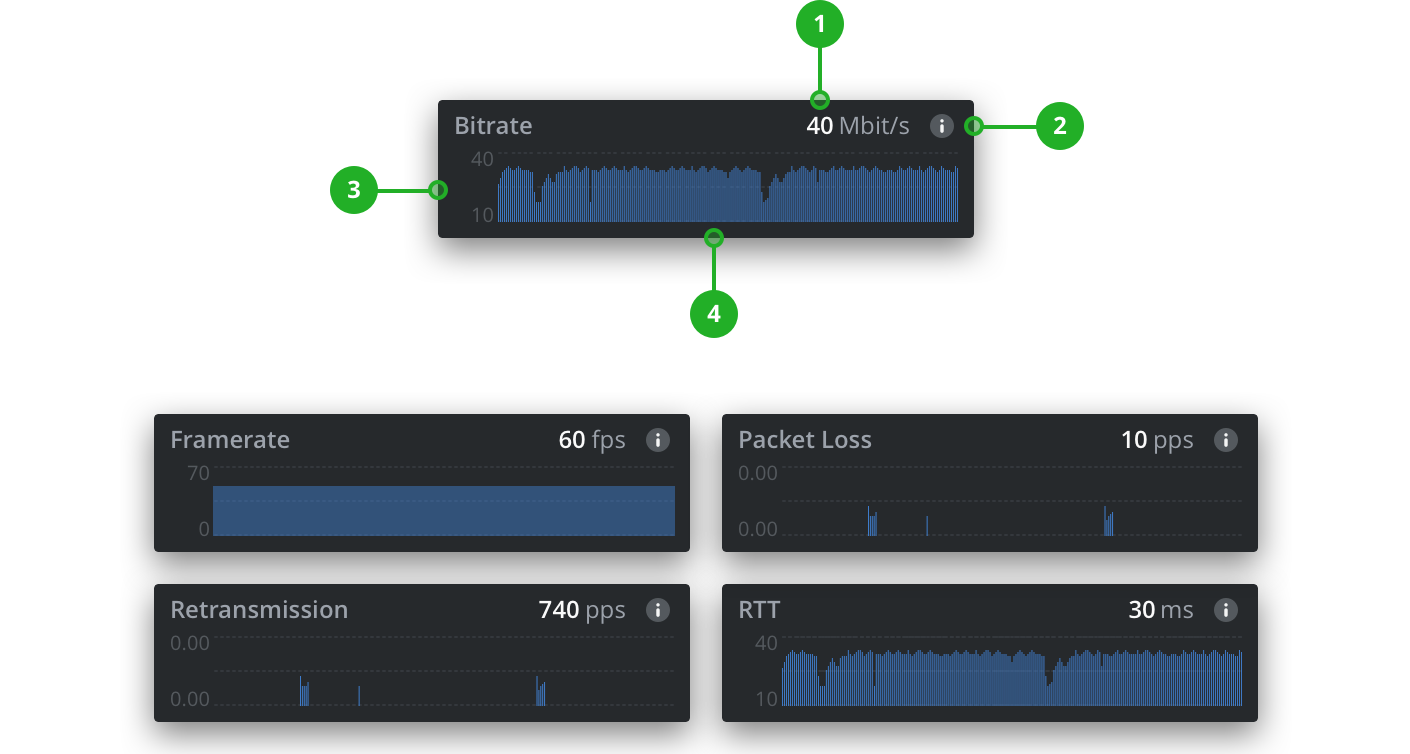Toggle the Framerate panel header
This screenshot has width=1410, height=754.
(x=421, y=439)
